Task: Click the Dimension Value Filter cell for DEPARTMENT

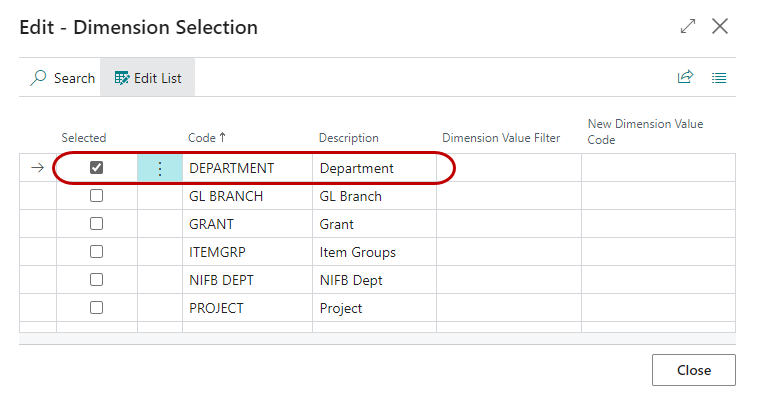Action: pyautogui.click(x=508, y=168)
